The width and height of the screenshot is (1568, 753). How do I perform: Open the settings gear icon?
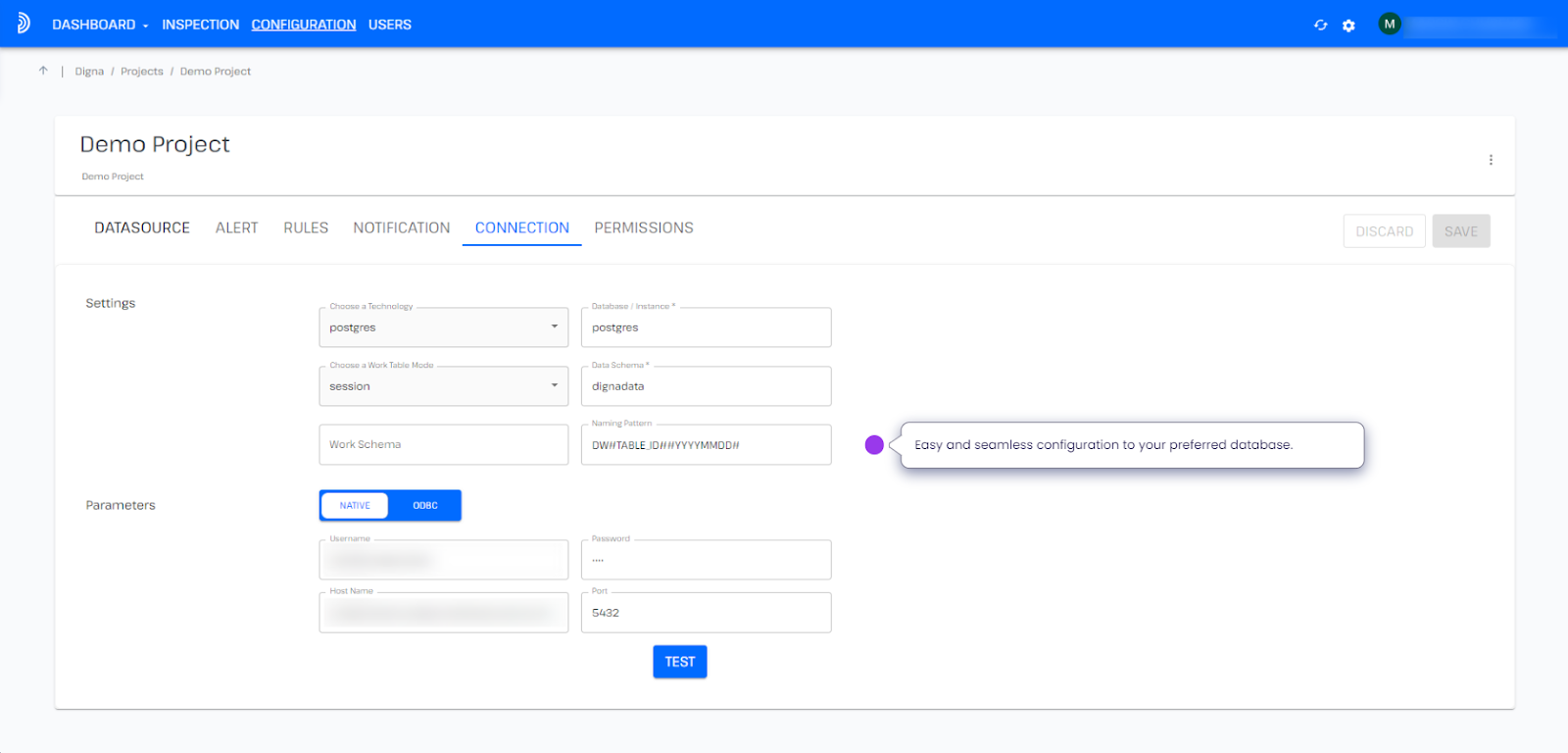click(x=1348, y=25)
